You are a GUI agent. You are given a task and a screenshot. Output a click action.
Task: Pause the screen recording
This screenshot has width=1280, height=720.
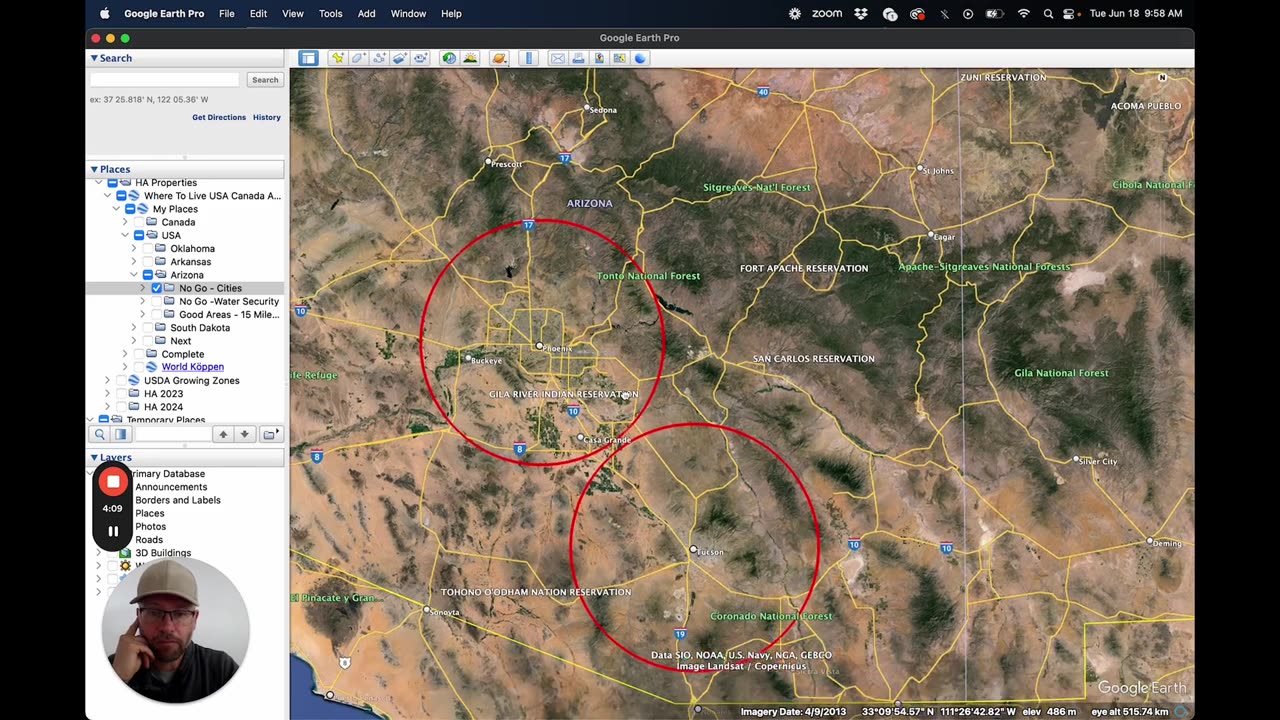click(x=113, y=531)
